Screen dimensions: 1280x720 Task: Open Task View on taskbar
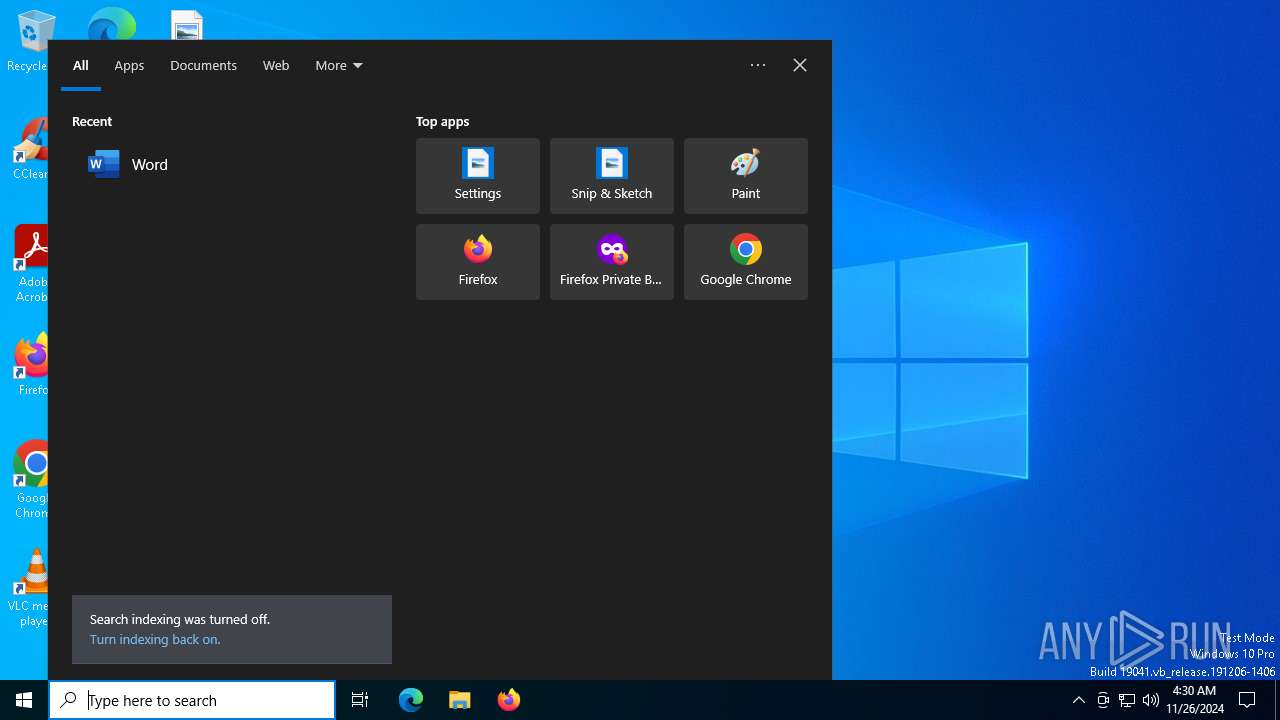[360, 700]
